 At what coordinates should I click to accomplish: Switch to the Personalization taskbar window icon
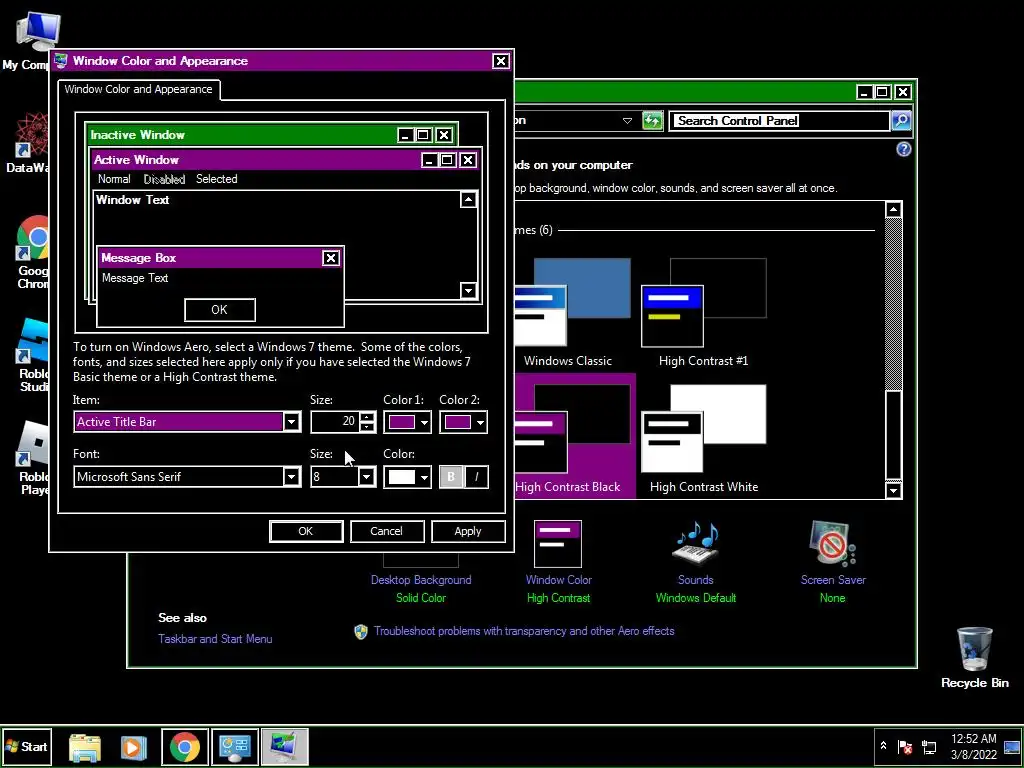pos(285,747)
